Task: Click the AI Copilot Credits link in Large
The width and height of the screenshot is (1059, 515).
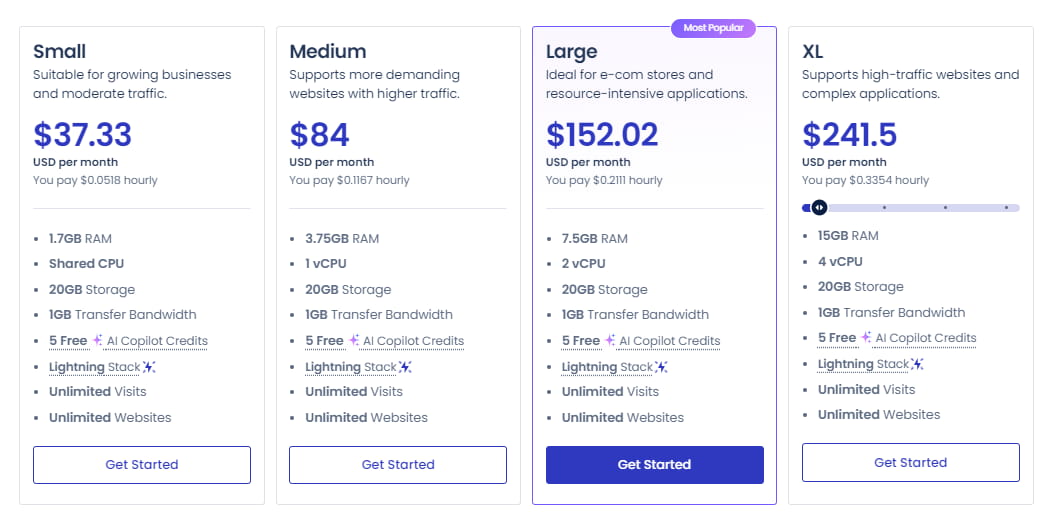Action: (669, 341)
